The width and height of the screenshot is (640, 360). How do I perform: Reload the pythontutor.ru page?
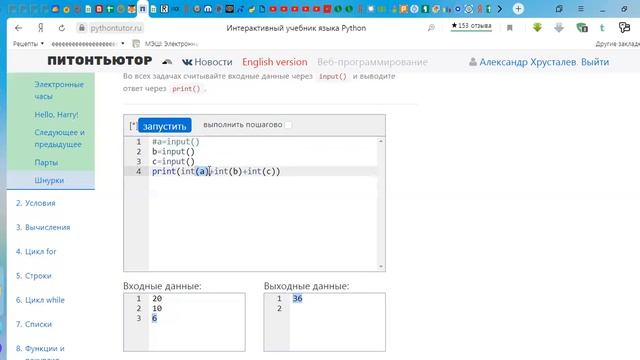point(62,28)
